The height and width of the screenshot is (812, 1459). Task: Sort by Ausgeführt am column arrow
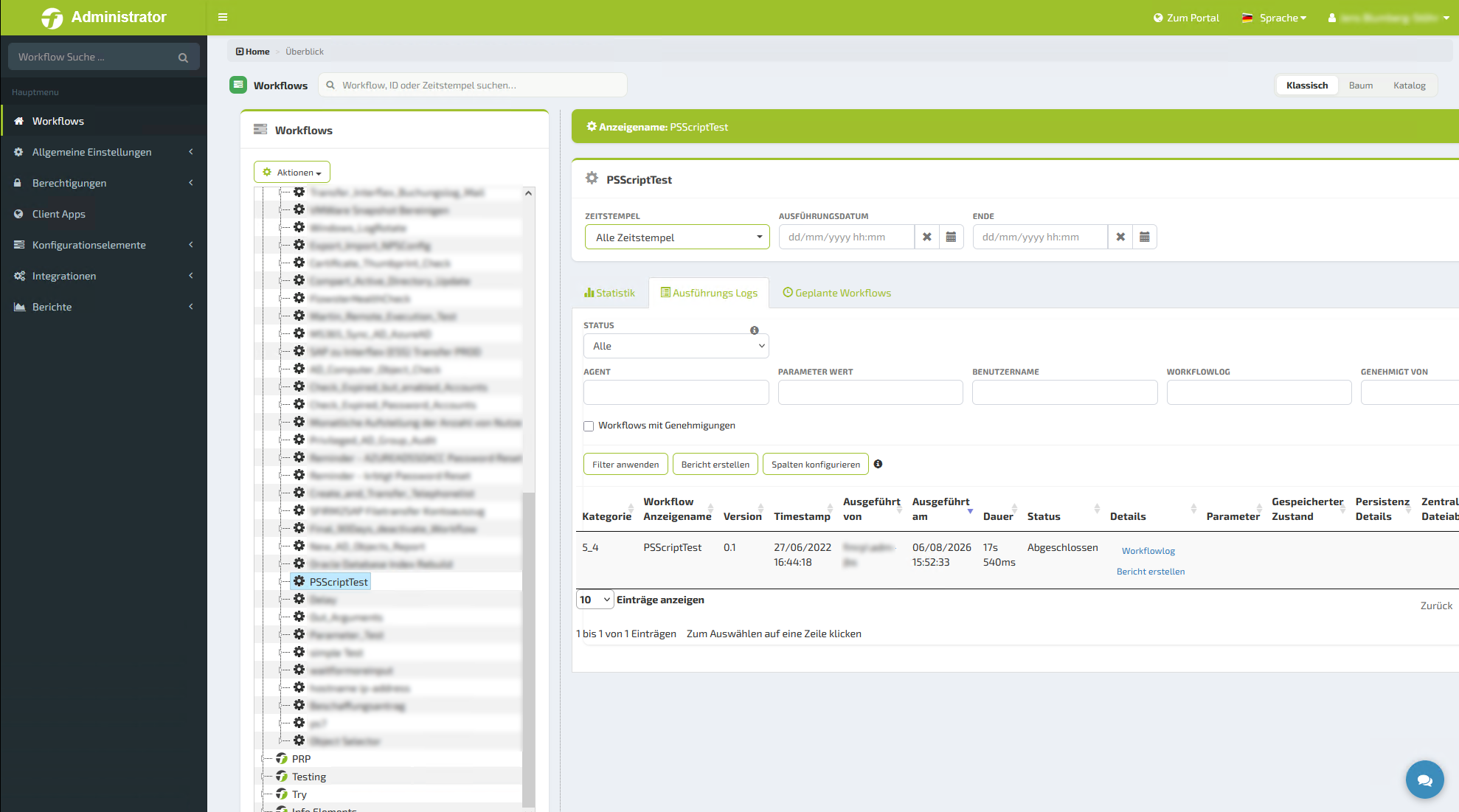coord(971,510)
